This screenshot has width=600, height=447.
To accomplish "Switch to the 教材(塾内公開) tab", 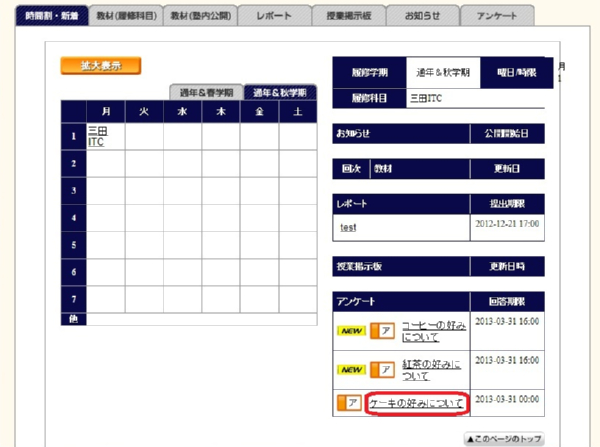I will click(x=203, y=16).
